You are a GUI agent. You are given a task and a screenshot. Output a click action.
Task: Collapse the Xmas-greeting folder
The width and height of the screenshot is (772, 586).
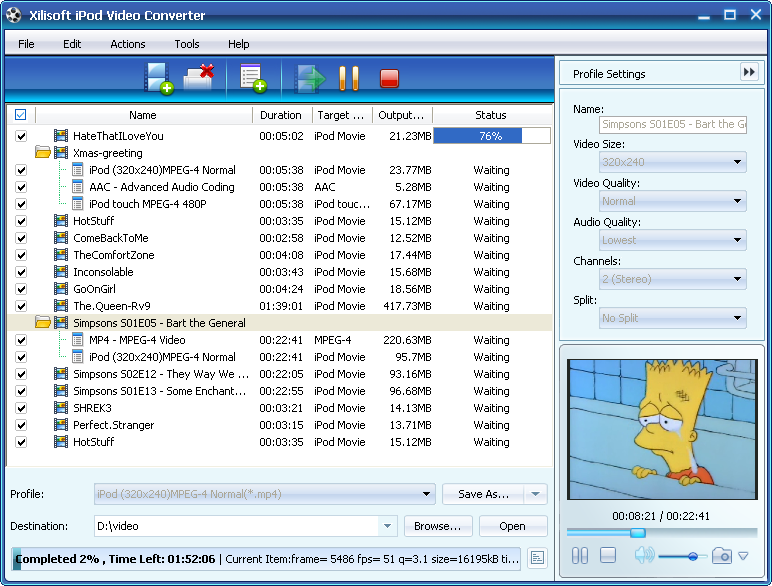[x=43, y=152]
